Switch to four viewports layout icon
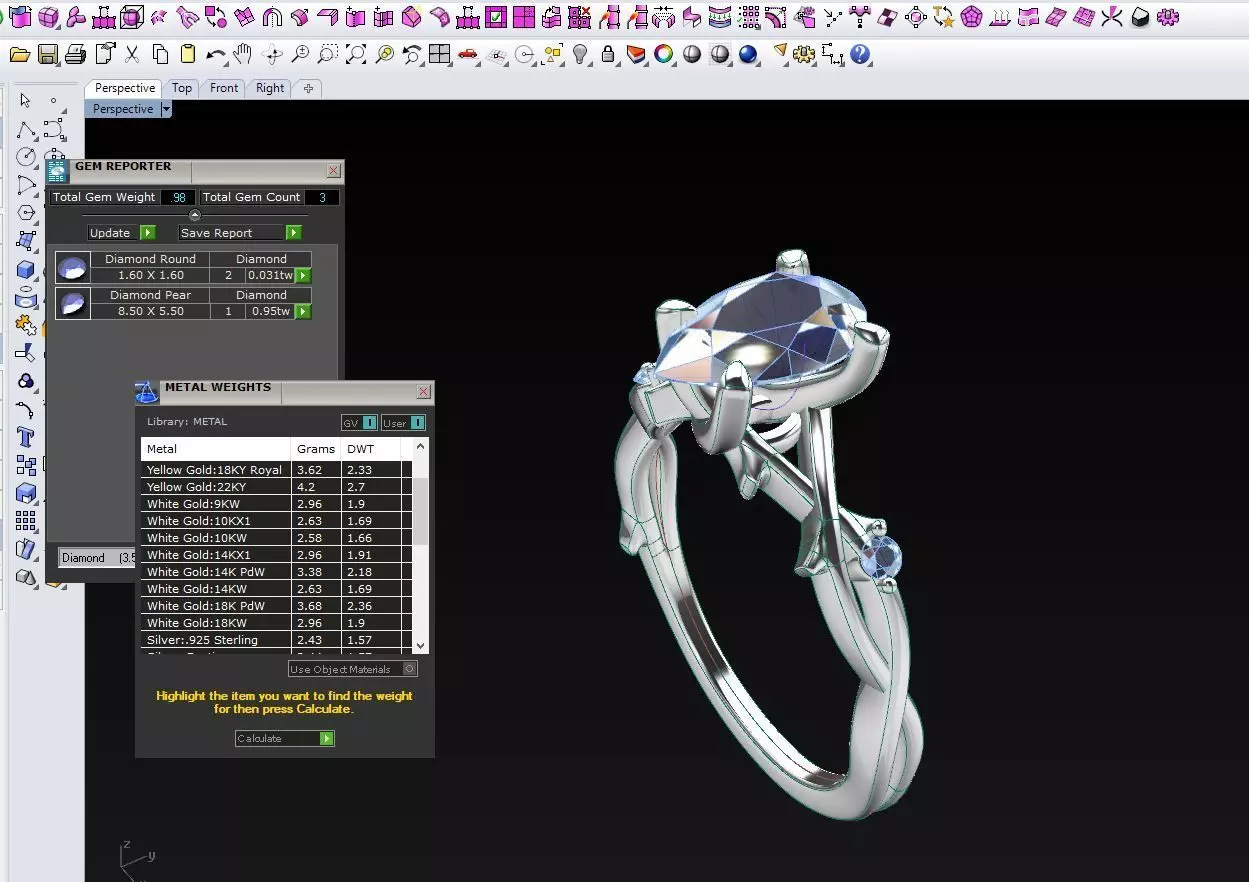This screenshot has height=882, width=1249. coord(439,55)
